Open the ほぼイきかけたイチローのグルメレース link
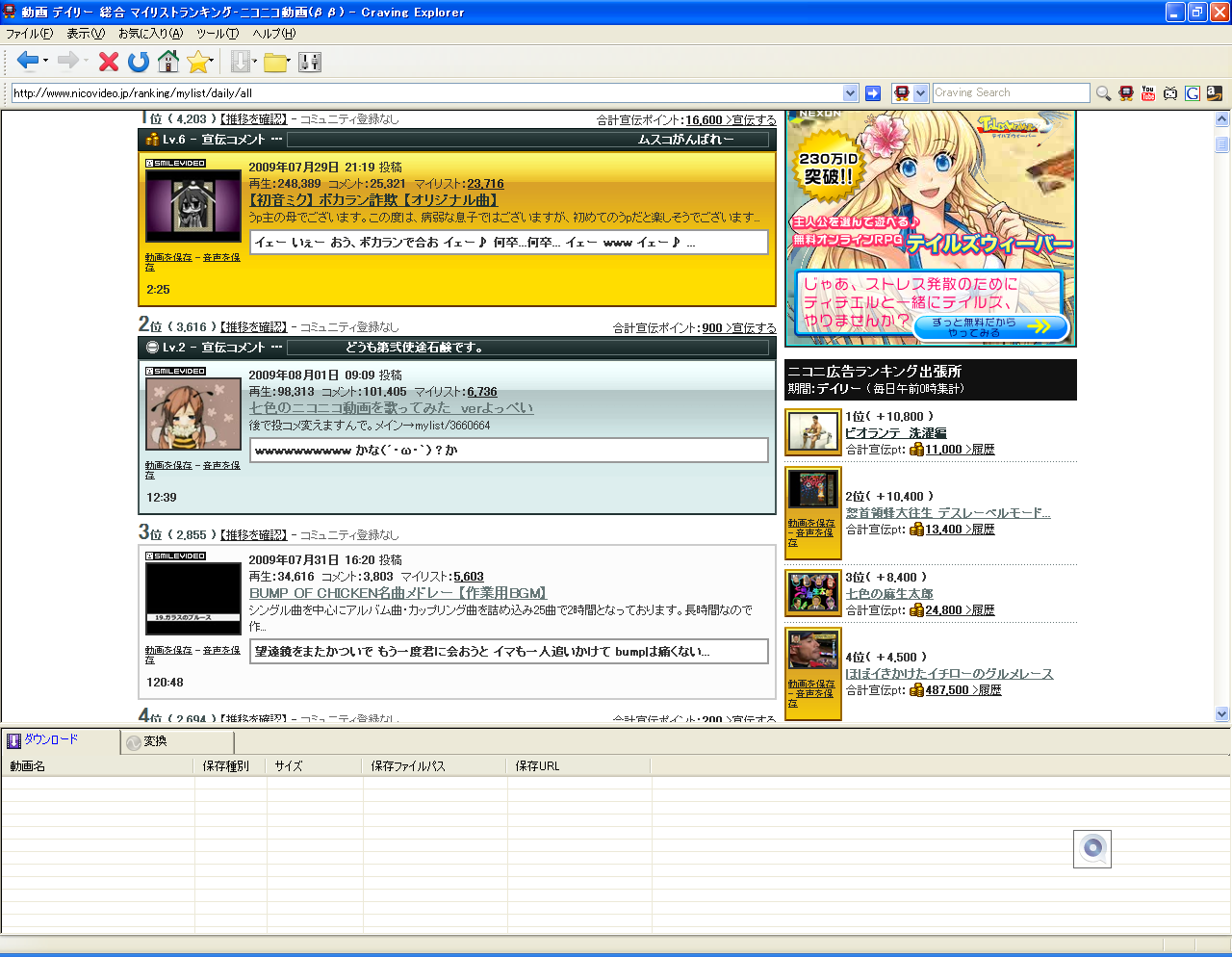This screenshot has height=957, width=1232. tap(949, 674)
